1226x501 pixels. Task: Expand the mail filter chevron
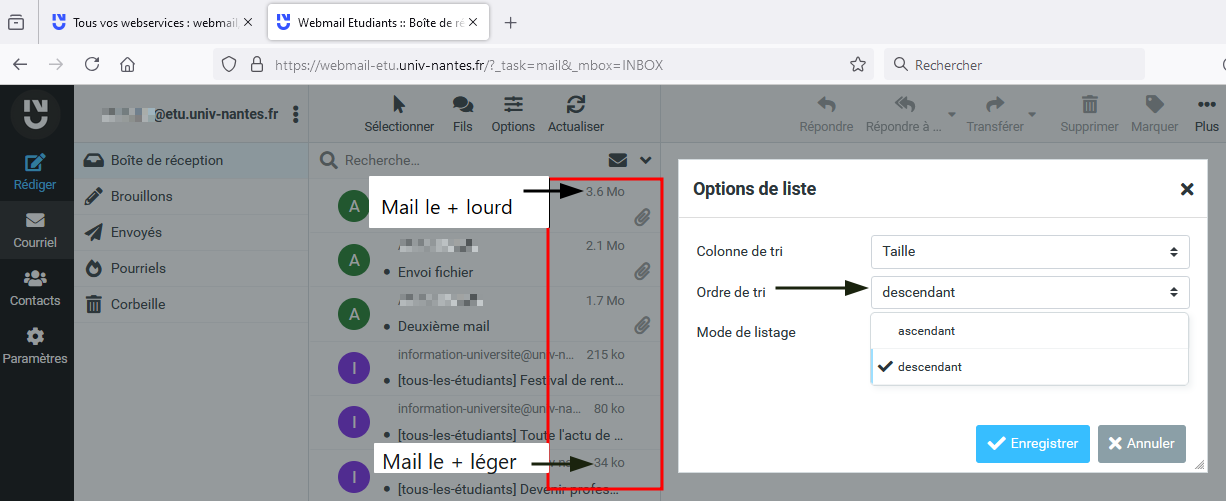tap(646, 160)
